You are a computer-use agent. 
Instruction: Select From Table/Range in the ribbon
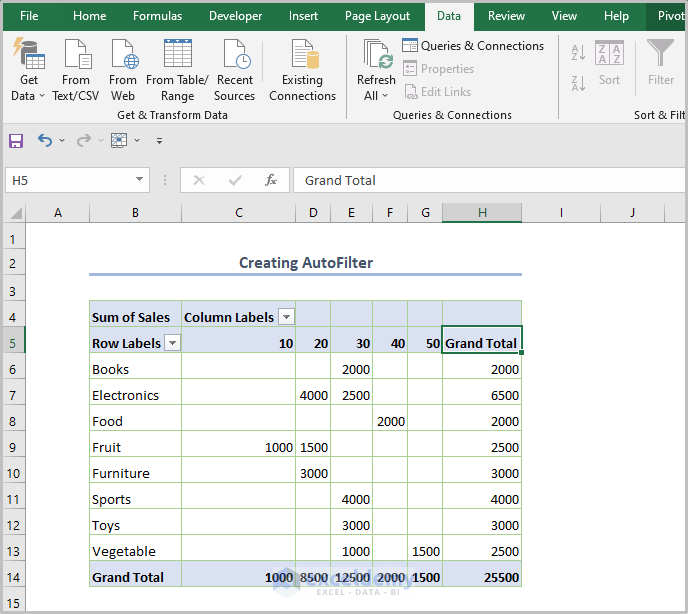point(177,70)
